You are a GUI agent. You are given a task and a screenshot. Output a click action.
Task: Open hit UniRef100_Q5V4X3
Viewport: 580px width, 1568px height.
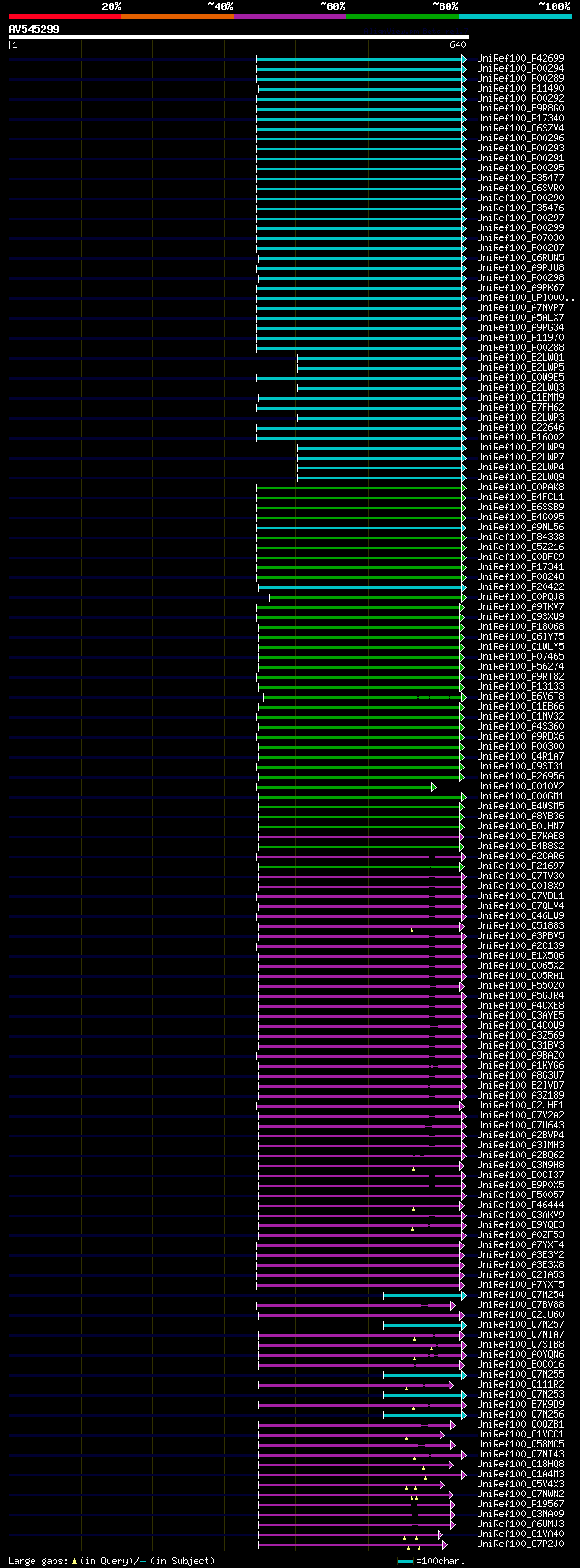point(520,1484)
